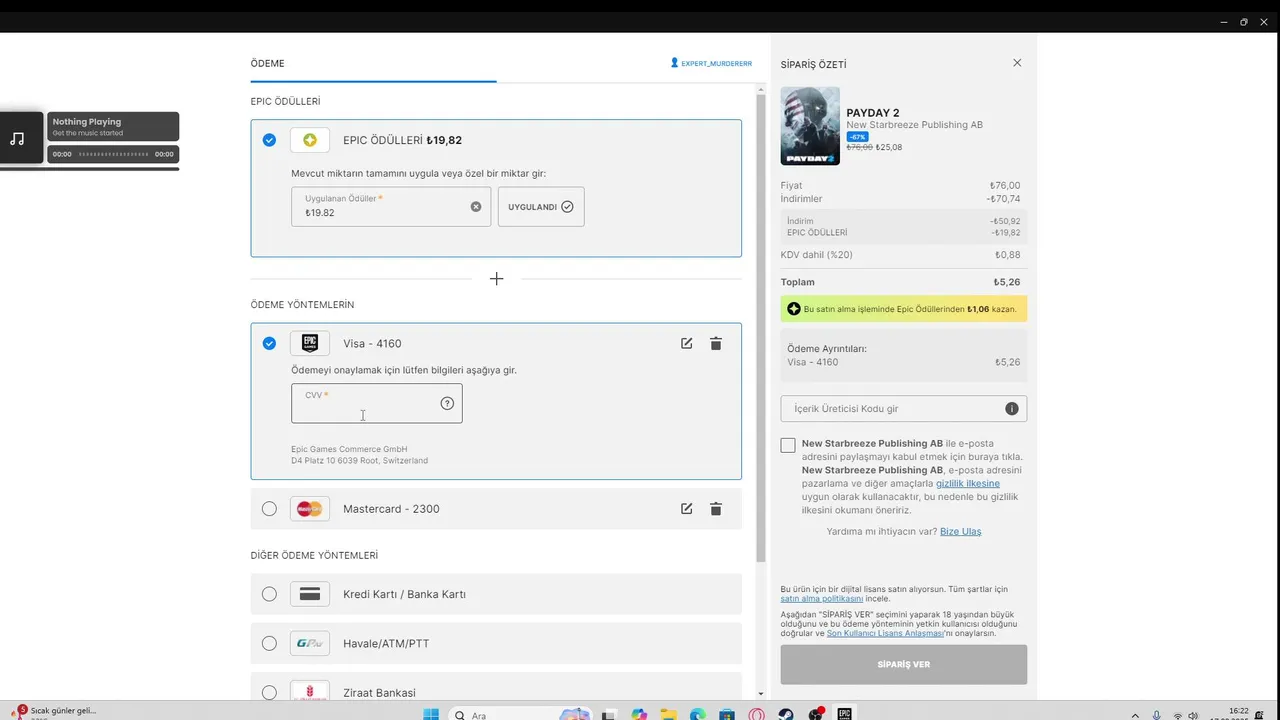Open the satın alma politikasını link

(821, 598)
